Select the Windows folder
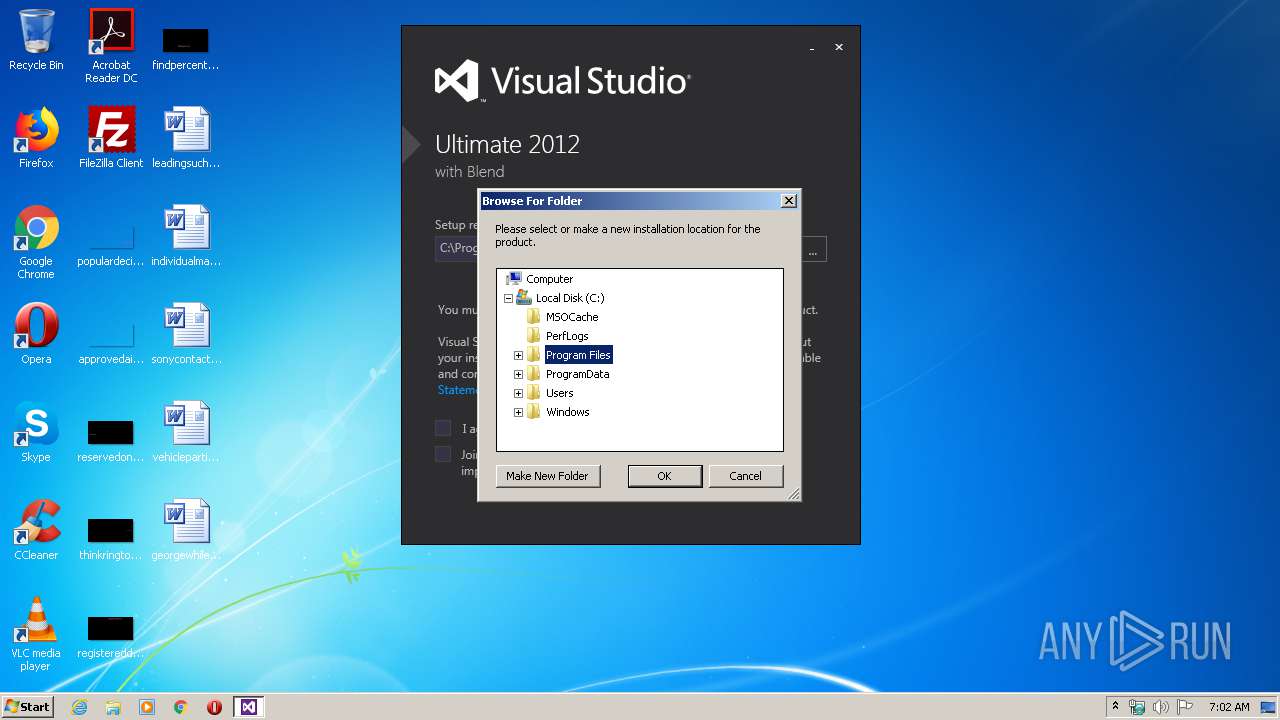 [567, 412]
